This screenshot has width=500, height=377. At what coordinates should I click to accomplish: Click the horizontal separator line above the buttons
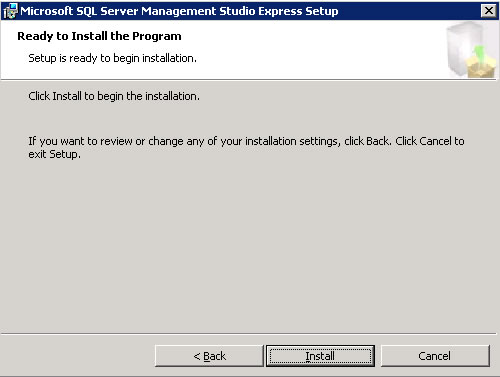pyautogui.click(x=249, y=333)
